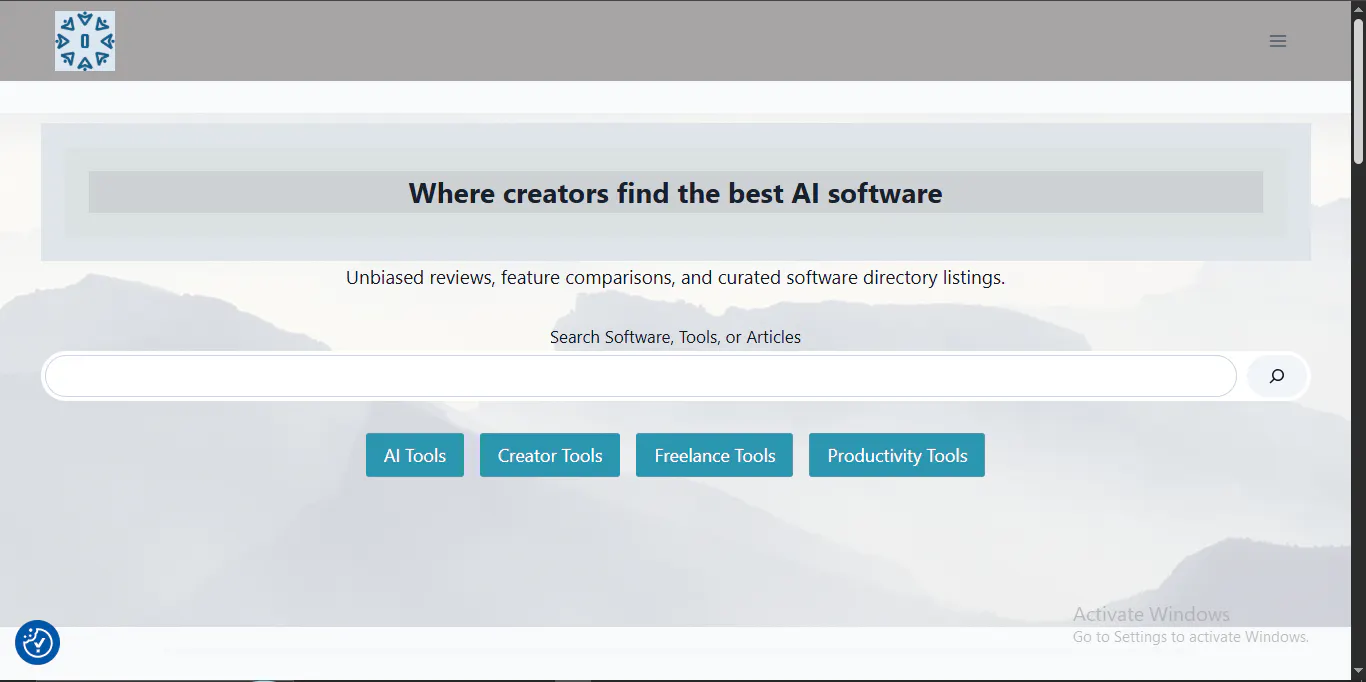The image size is (1366, 682).
Task: Select the Freelance Tools button
Action: click(715, 455)
